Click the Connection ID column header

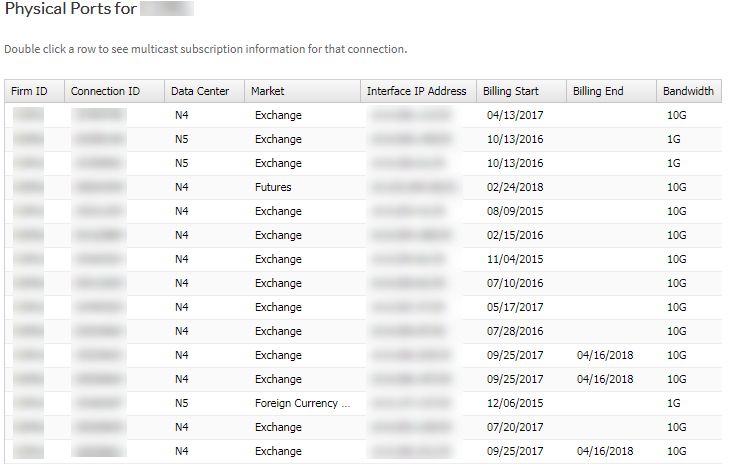pos(114,91)
